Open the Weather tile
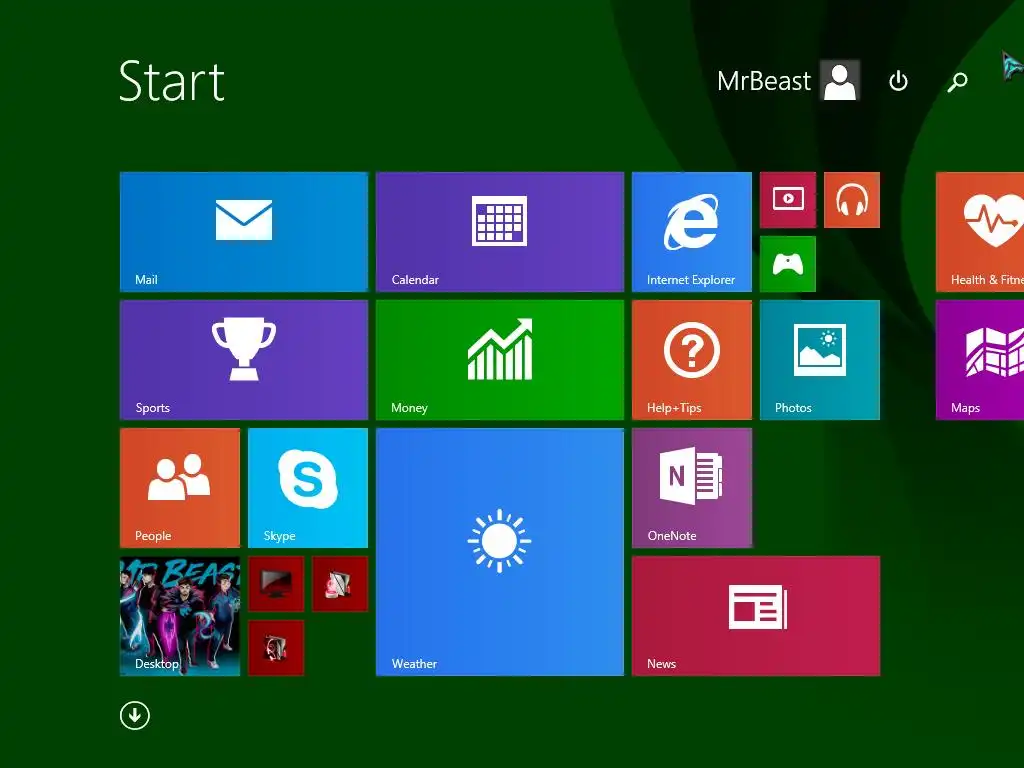This screenshot has width=1024, height=768. (x=500, y=551)
